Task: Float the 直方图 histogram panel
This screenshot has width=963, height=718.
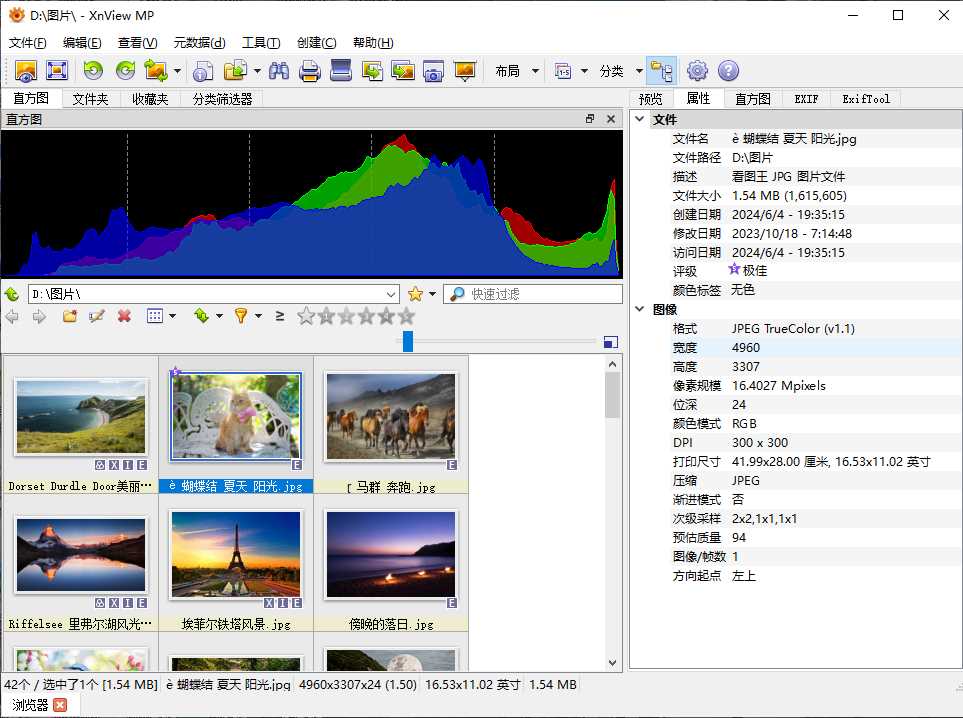Action: pos(590,119)
